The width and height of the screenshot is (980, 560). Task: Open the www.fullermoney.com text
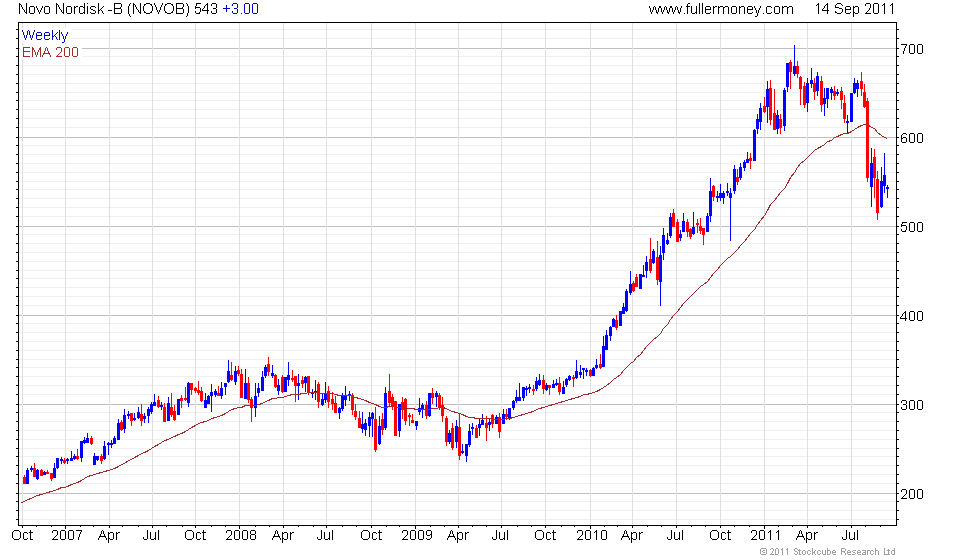721,9
